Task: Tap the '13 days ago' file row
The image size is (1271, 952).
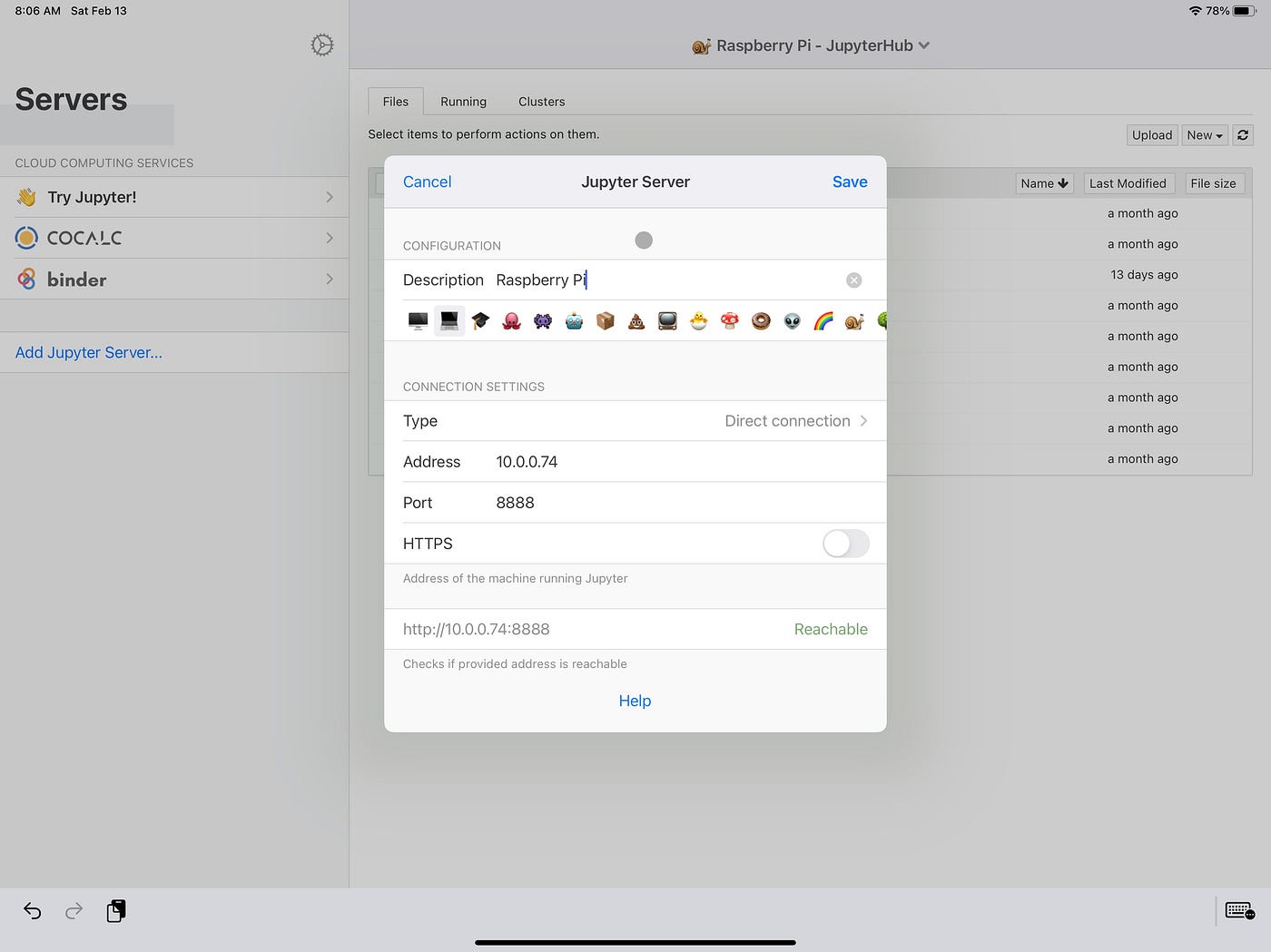Action: pyautogui.click(x=1144, y=275)
